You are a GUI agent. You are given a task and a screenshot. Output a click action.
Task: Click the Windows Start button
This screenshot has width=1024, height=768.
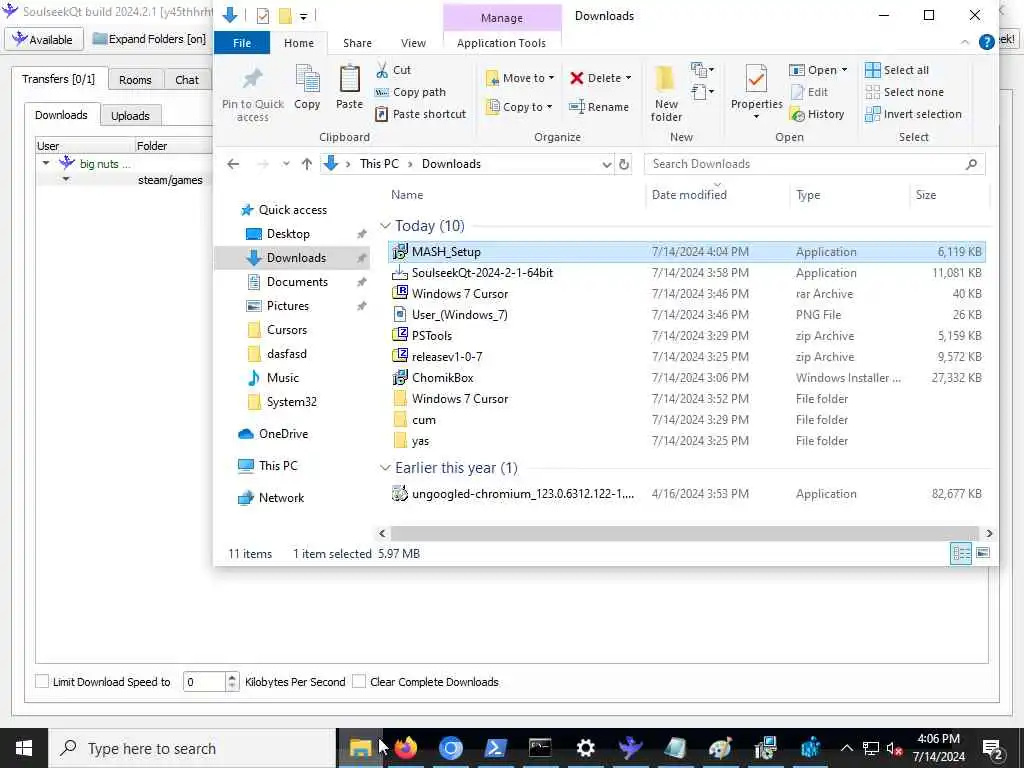tap(24, 748)
